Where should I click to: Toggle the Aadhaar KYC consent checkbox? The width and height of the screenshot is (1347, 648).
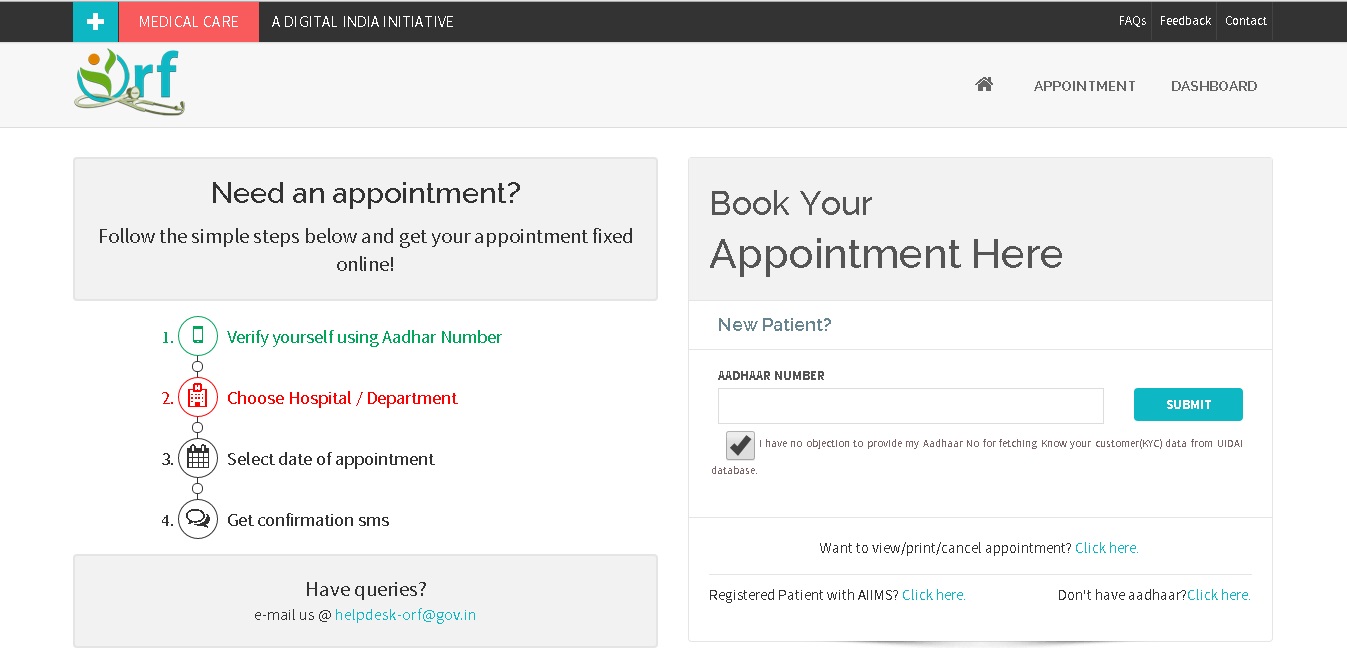pyautogui.click(x=741, y=445)
